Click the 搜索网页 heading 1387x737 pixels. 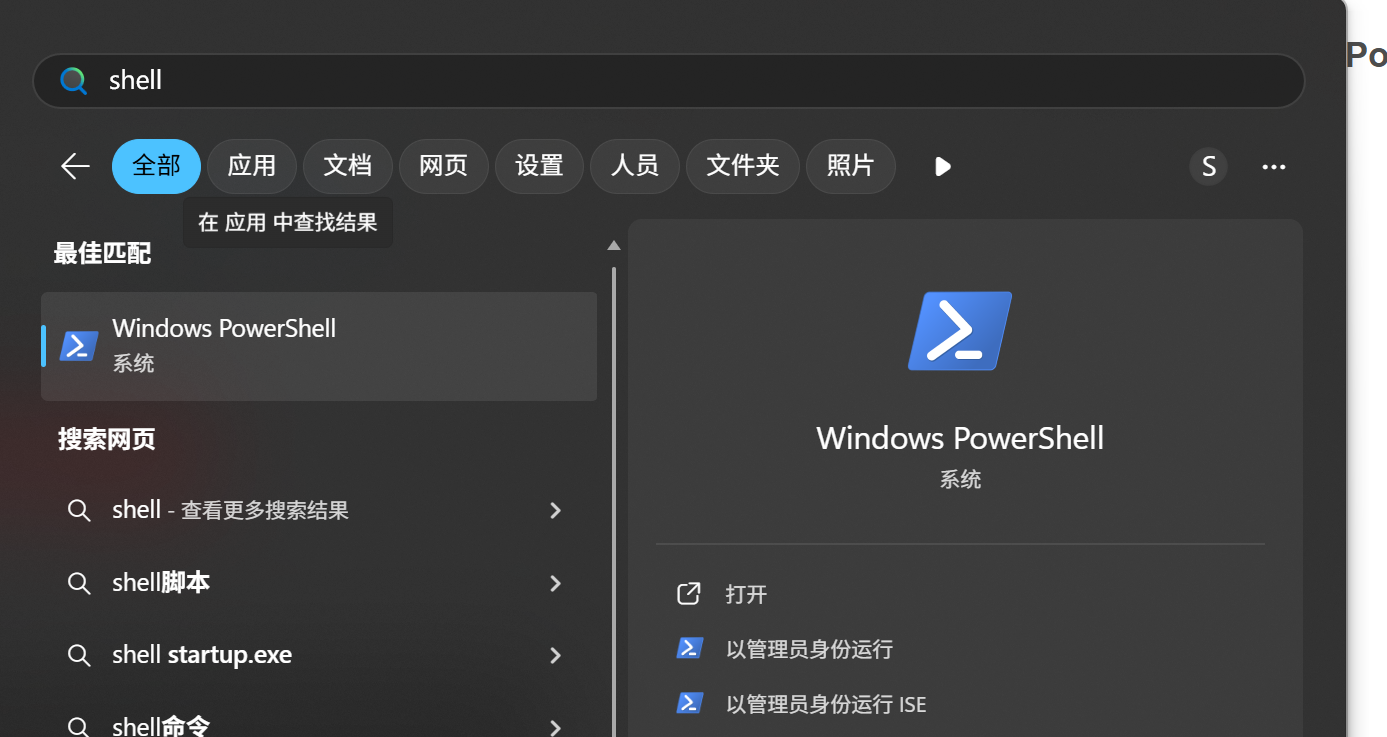click(106, 439)
